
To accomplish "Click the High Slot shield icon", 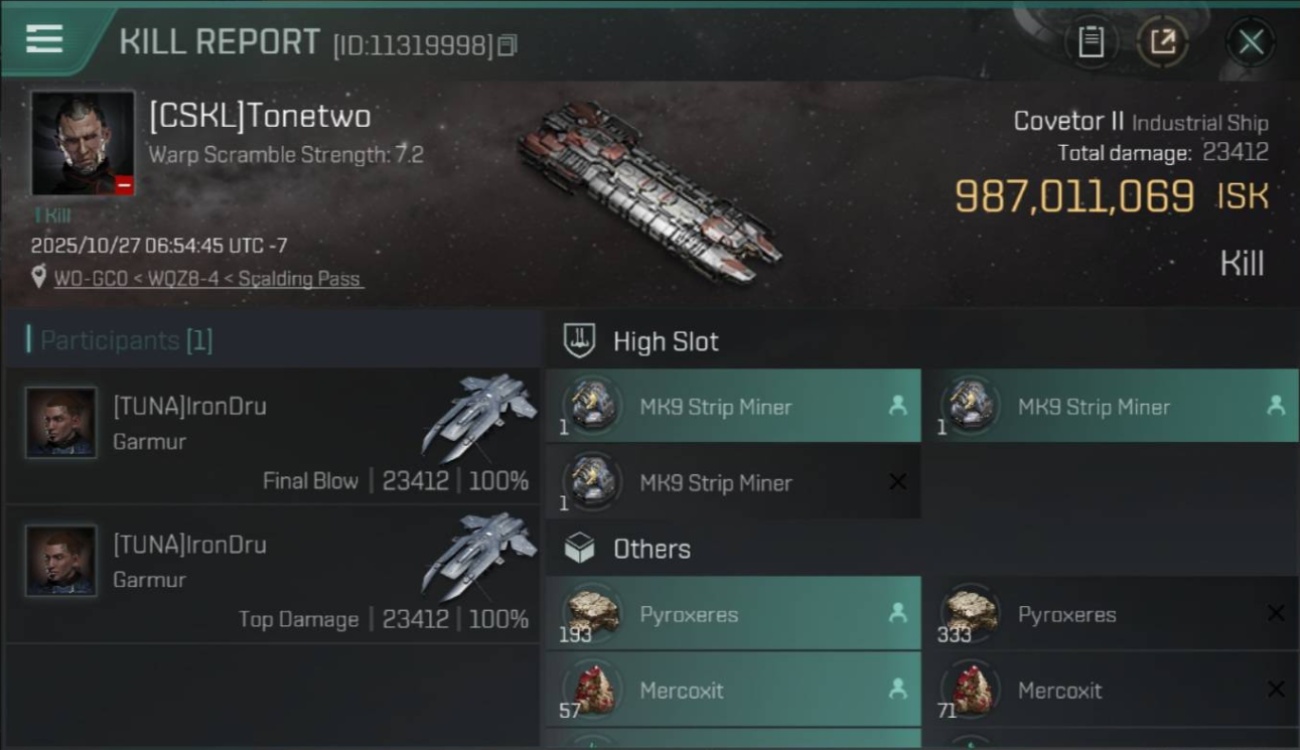I will point(580,341).
